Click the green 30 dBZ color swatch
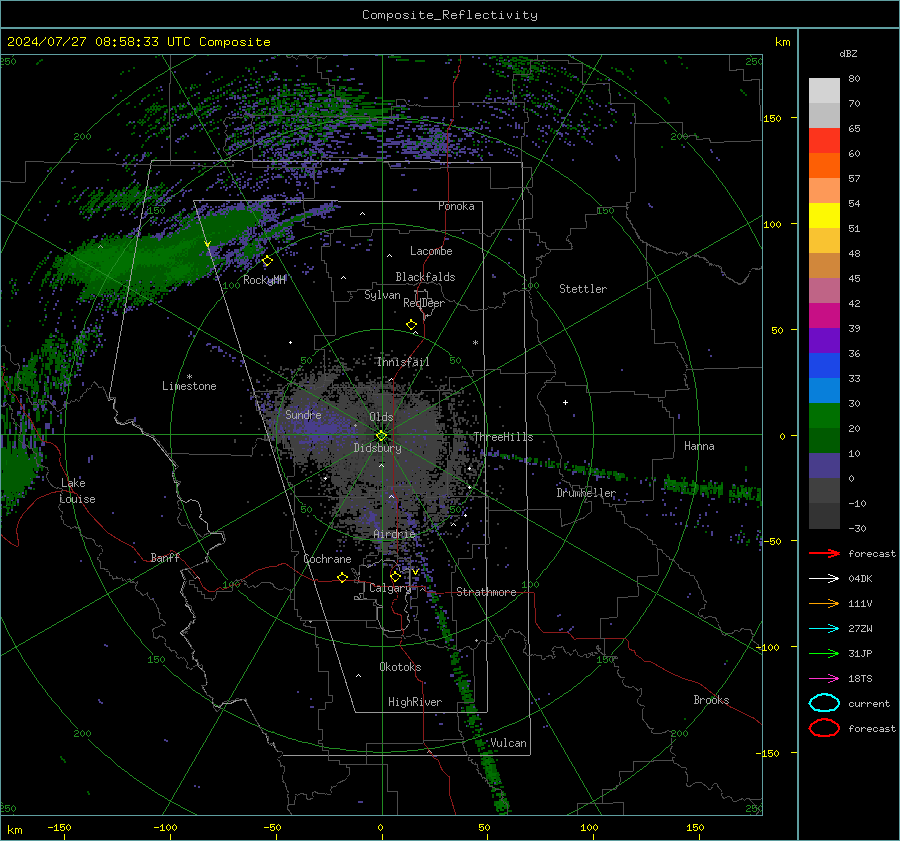The height and width of the screenshot is (841, 900). click(824, 416)
